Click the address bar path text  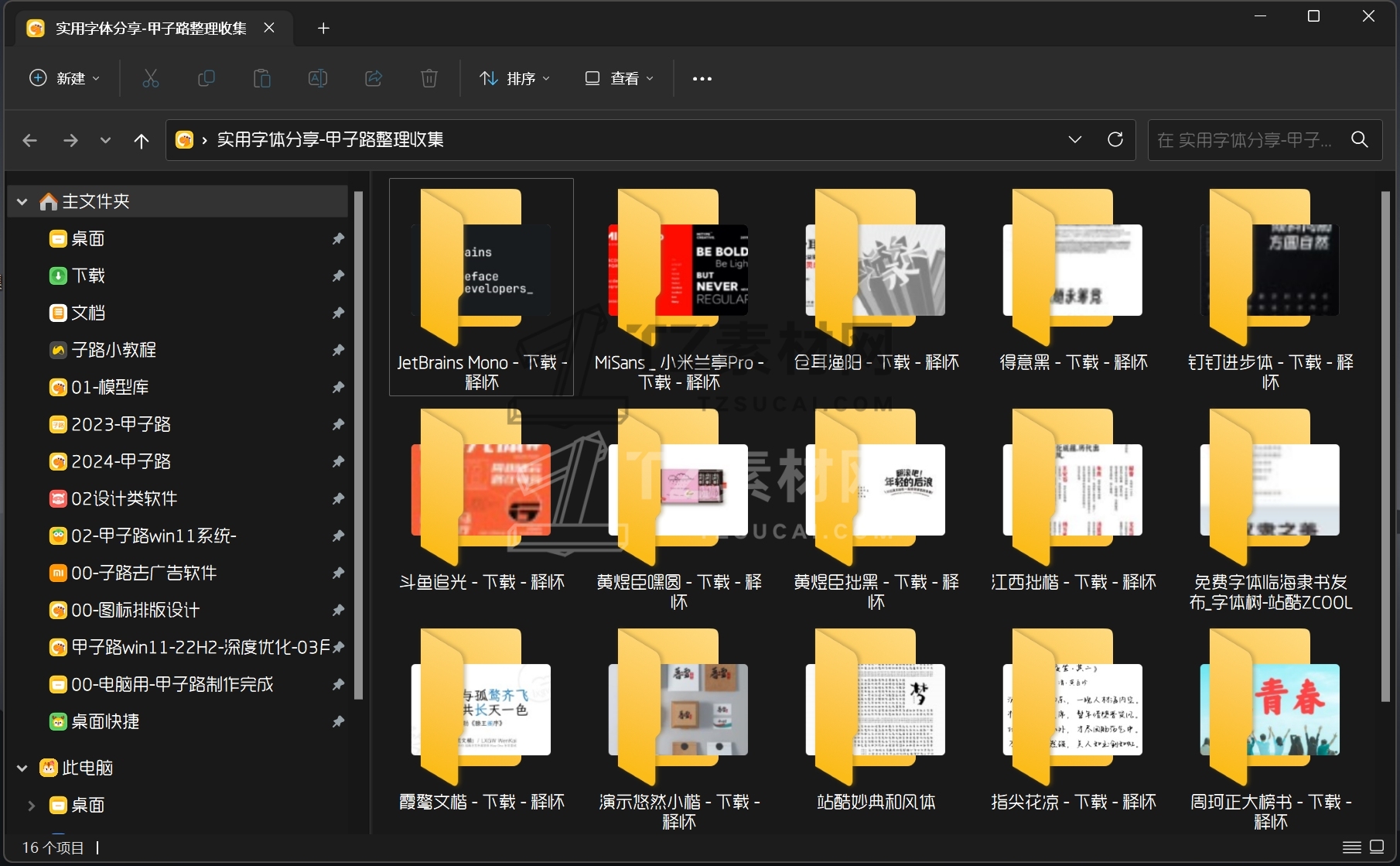point(330,139)
